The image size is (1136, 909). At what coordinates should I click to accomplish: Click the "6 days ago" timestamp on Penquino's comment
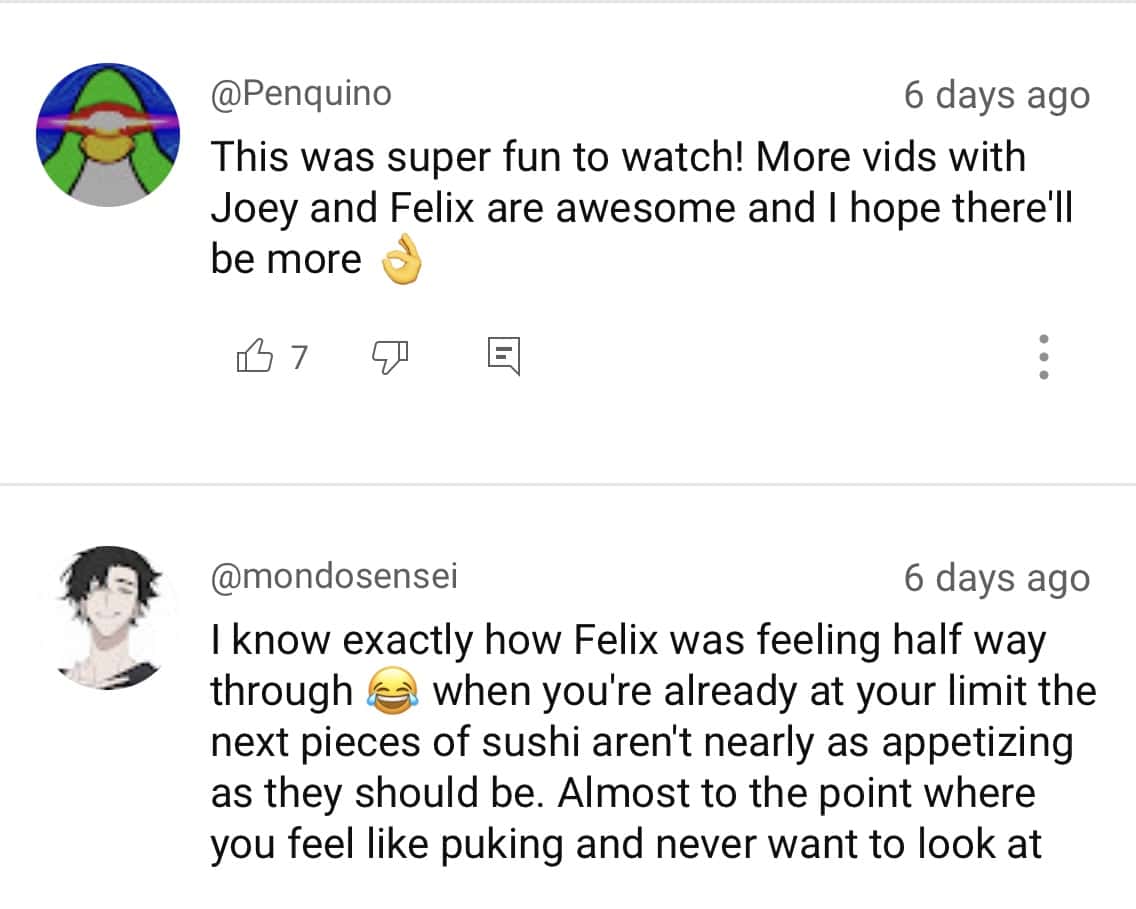[996, 96]
